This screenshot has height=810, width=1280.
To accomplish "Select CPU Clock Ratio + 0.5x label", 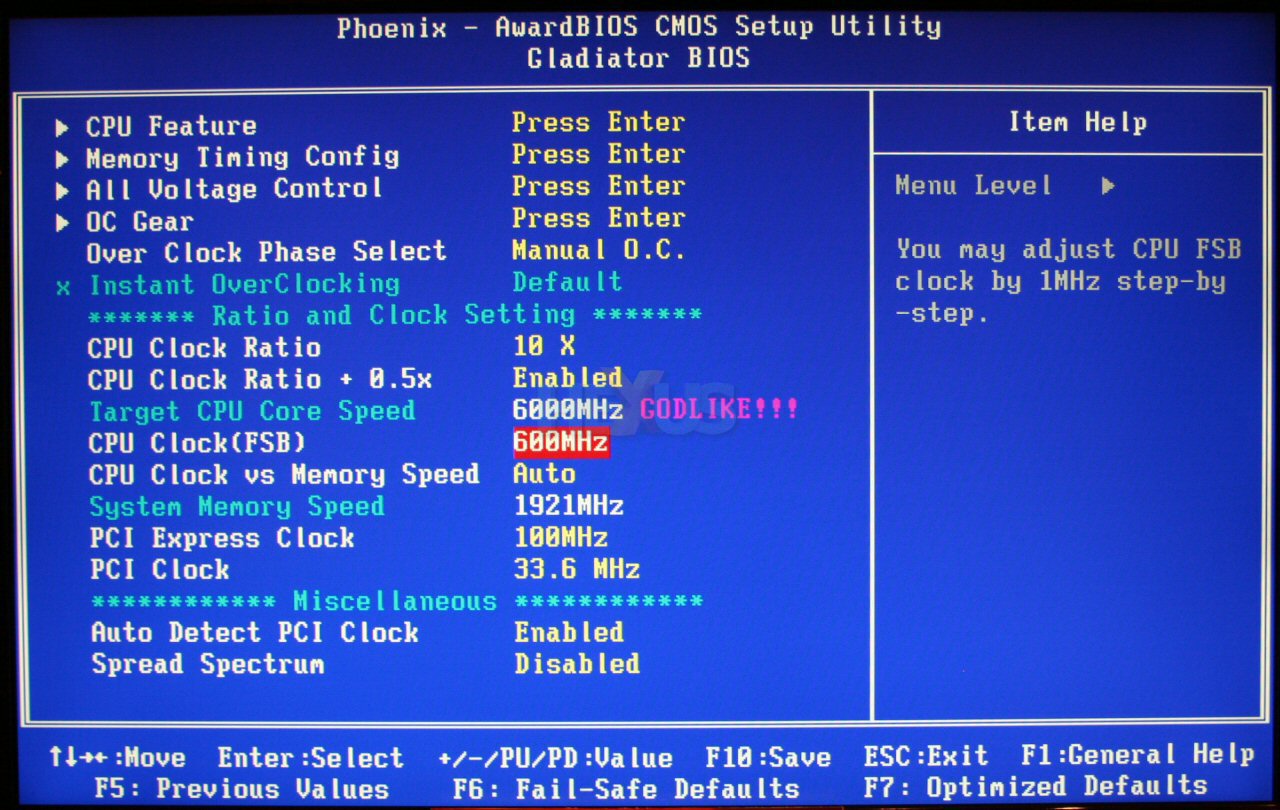I will point(260,380).
